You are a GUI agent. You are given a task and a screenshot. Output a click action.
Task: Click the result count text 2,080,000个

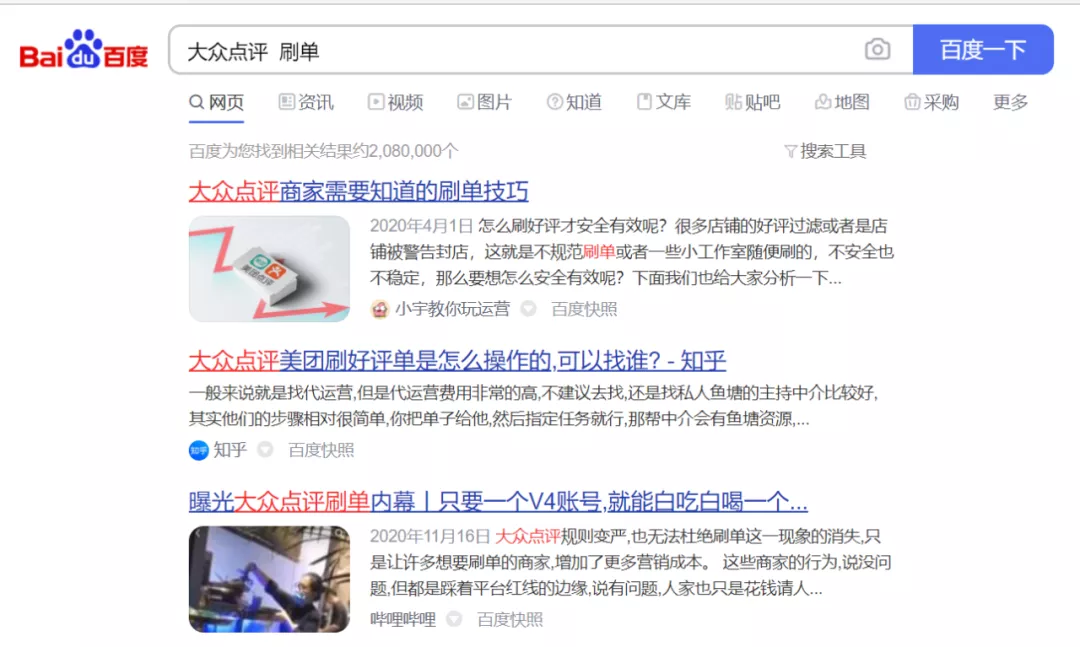click(413, 151)
